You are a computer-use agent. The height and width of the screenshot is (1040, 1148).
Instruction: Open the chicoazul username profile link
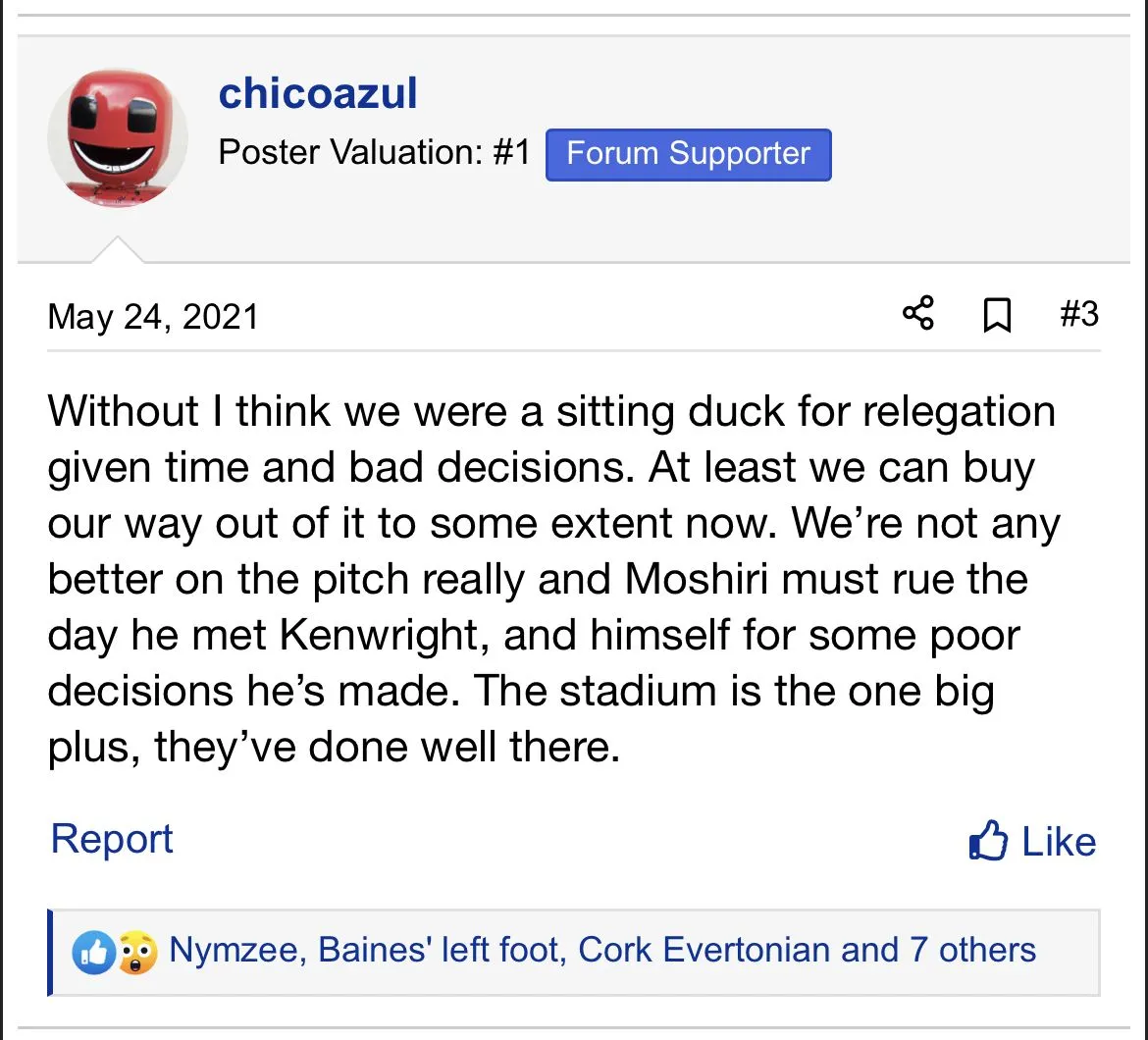click(x=318, y=94)
